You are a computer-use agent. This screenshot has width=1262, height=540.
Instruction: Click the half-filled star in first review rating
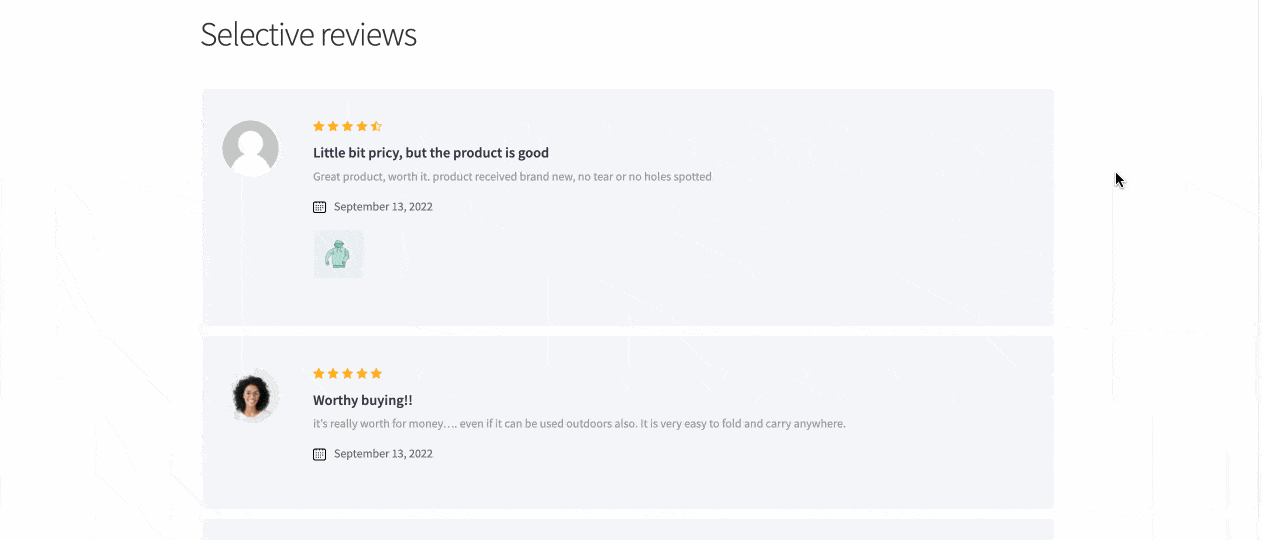click(x=376, y=127)
